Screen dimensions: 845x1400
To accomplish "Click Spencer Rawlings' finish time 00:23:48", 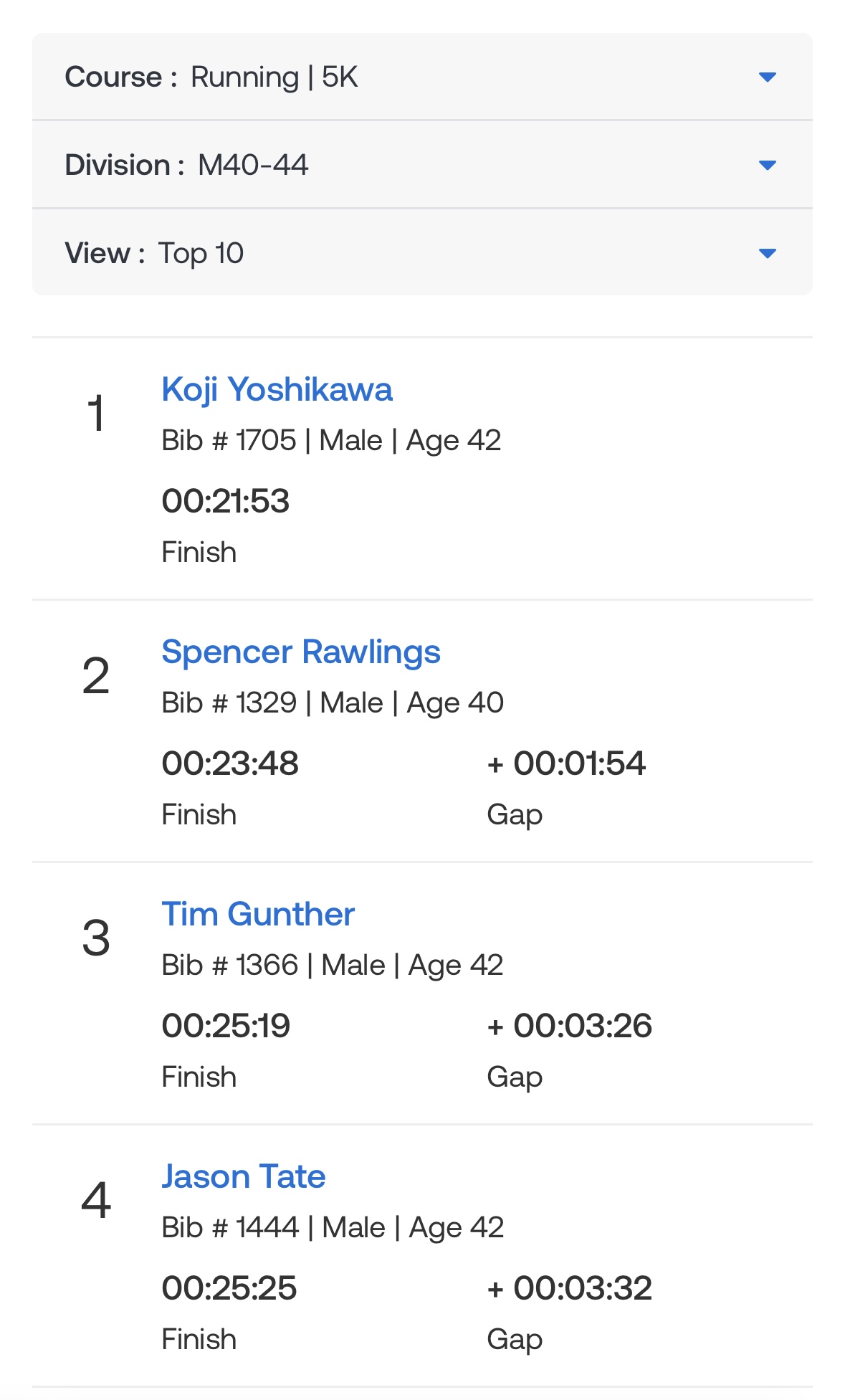I will (230, 763).
